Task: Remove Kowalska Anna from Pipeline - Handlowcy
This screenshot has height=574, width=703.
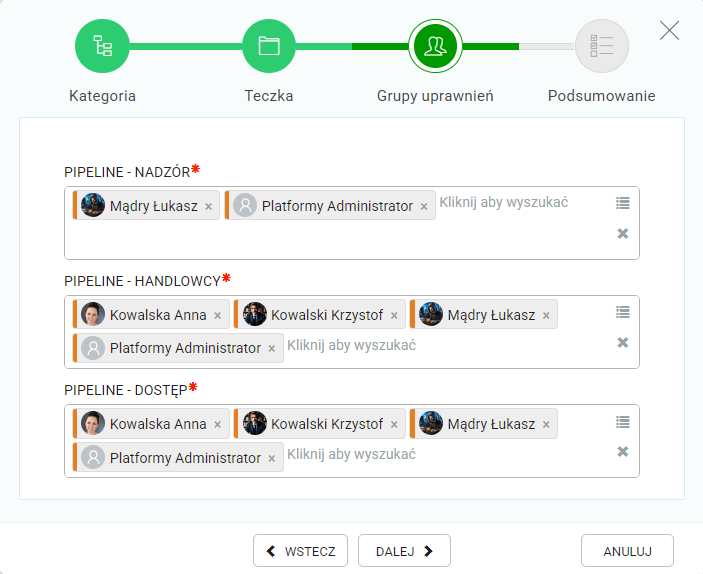Action: click(217, 316)
